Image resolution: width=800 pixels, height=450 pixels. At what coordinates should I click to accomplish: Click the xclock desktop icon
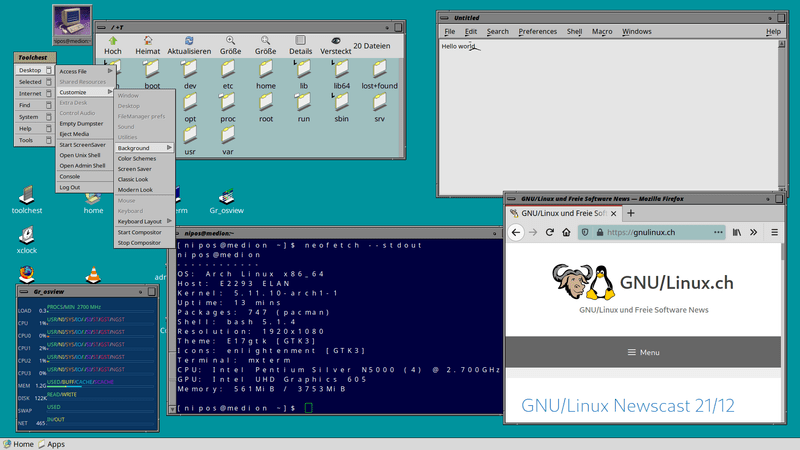tap(27, 240)
